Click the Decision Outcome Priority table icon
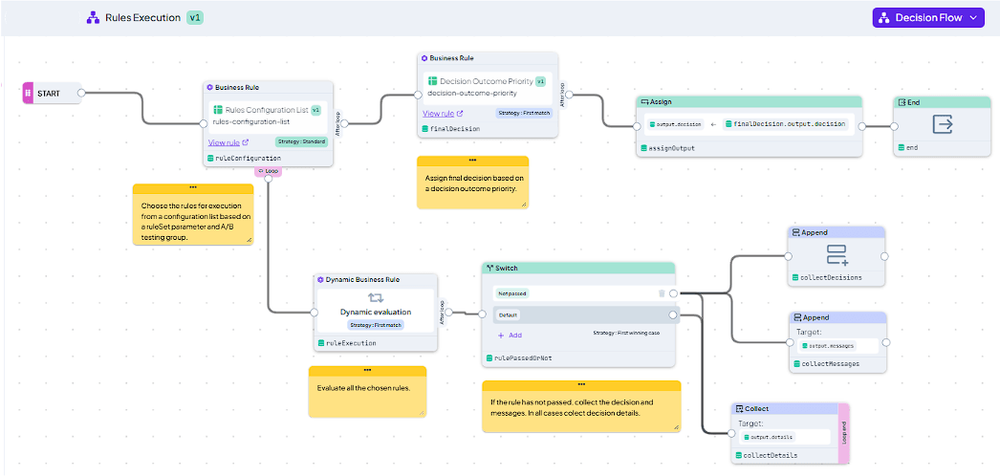The height and width of the screenshot is (476, 1000). tap(432, 81)
